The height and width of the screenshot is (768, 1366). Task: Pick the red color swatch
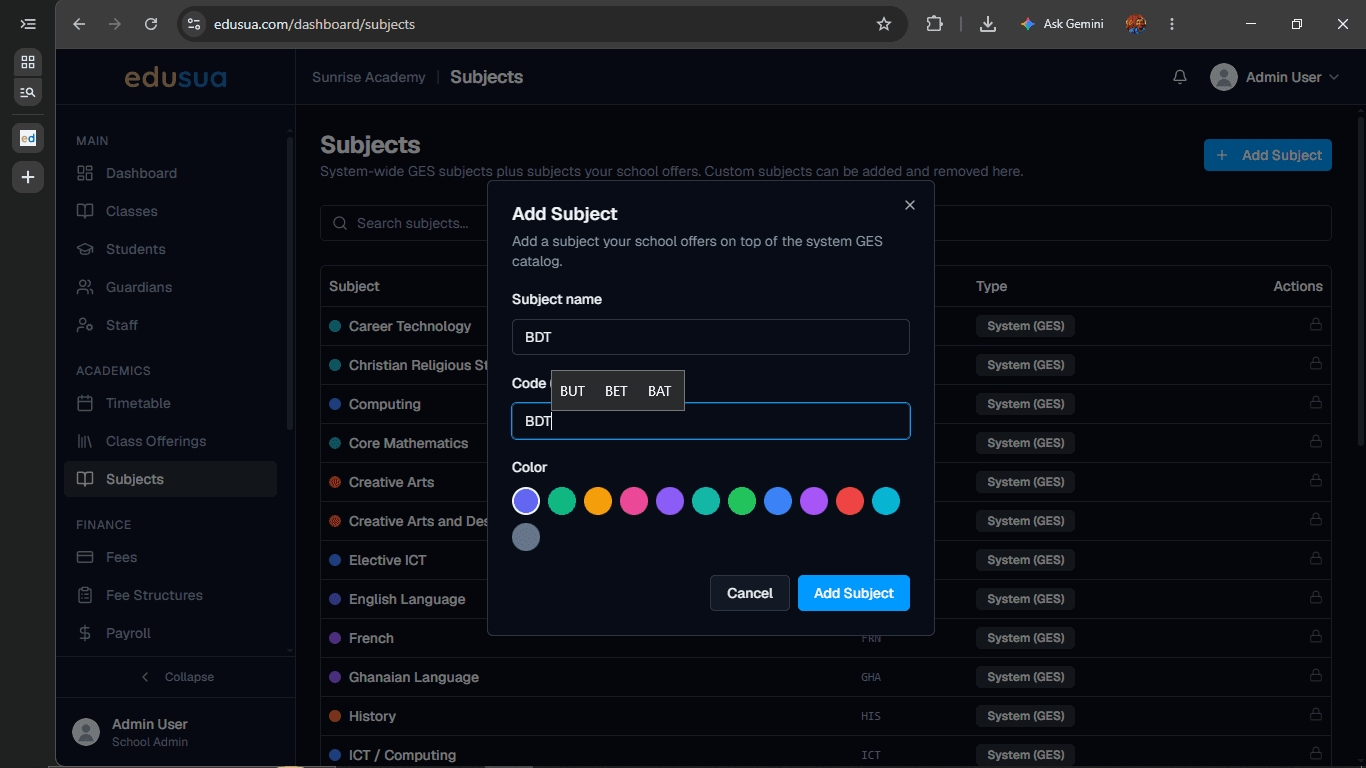coord(850,501)
